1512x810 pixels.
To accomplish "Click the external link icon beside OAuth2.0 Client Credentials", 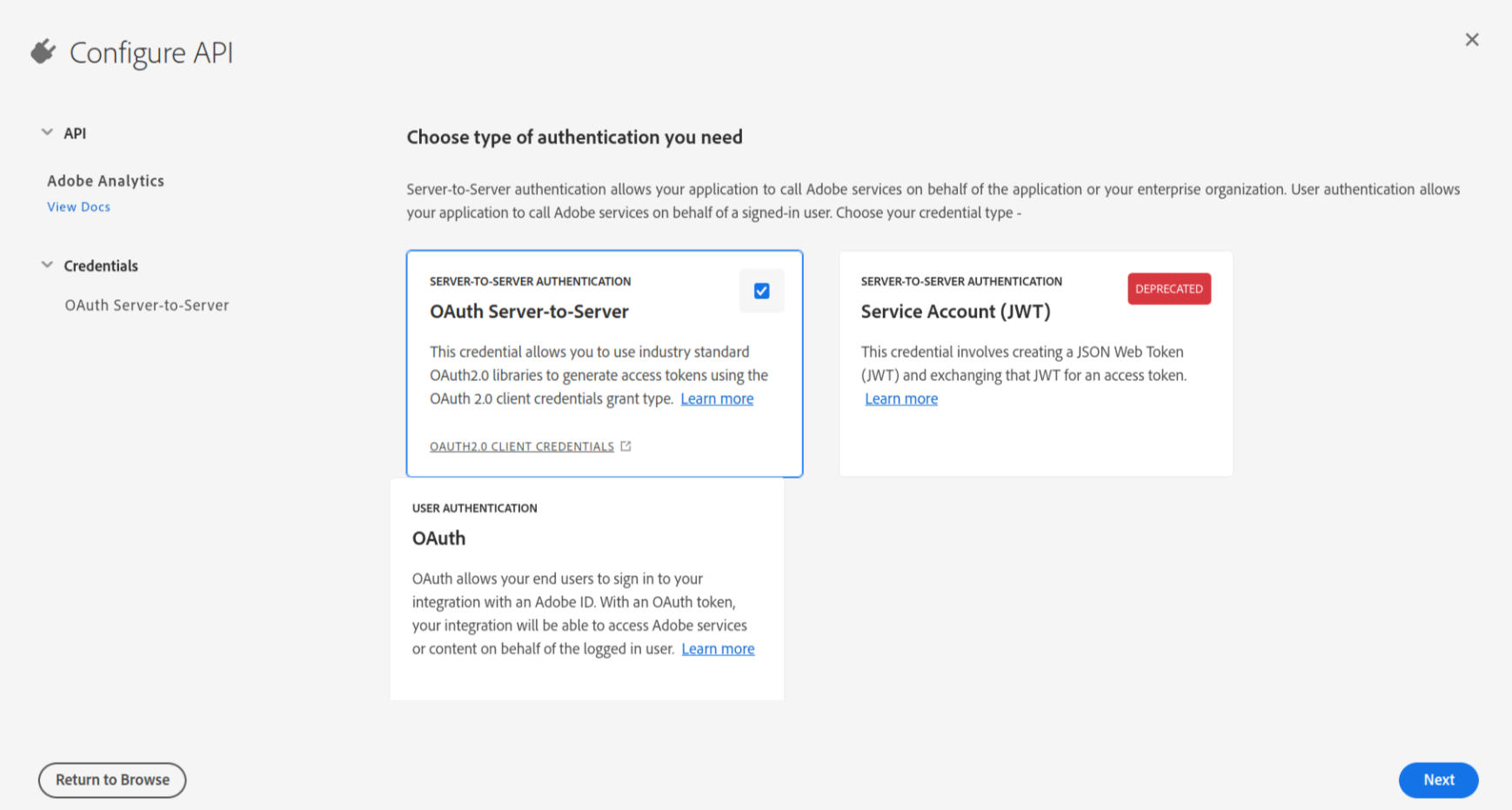I will [626, 446].
